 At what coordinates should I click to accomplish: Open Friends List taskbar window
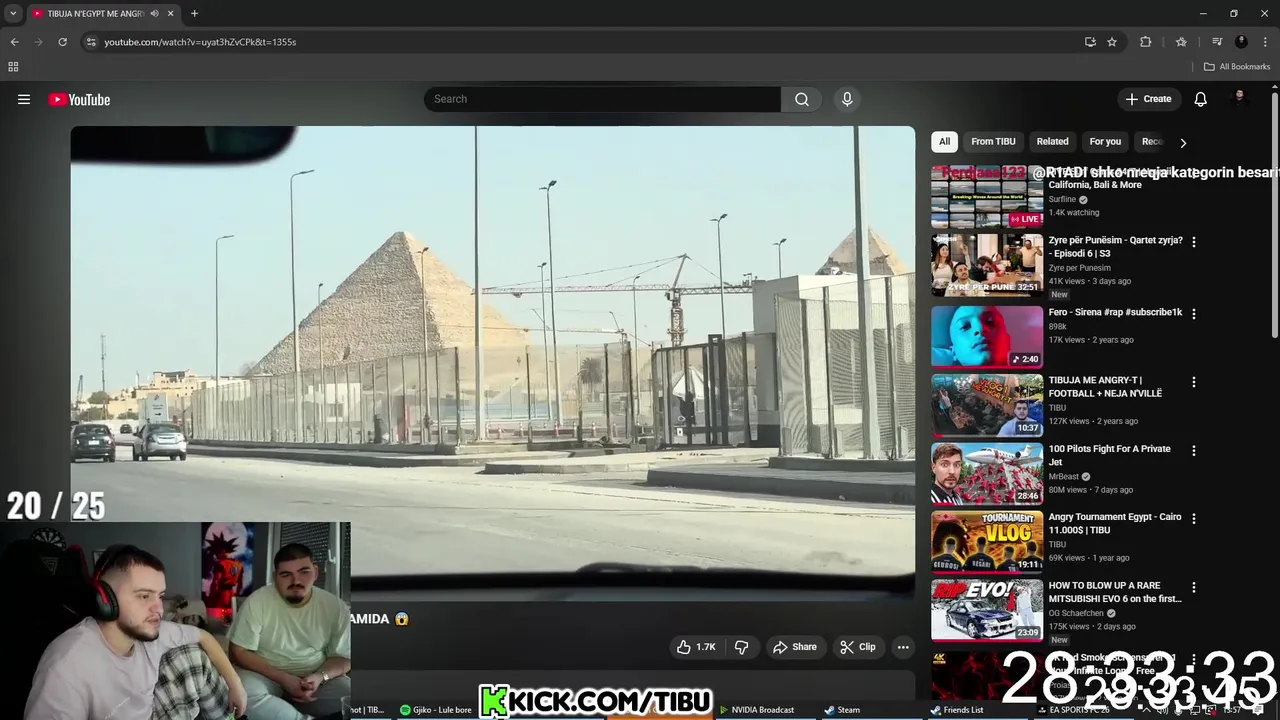tap(957, 710)
